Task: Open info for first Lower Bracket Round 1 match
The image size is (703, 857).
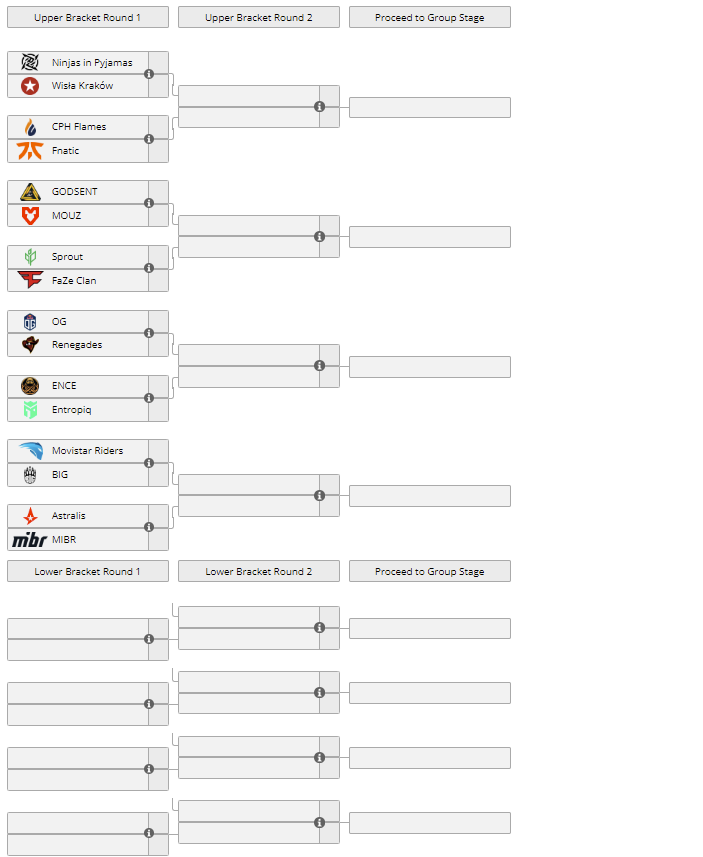Action: (149, 639)
